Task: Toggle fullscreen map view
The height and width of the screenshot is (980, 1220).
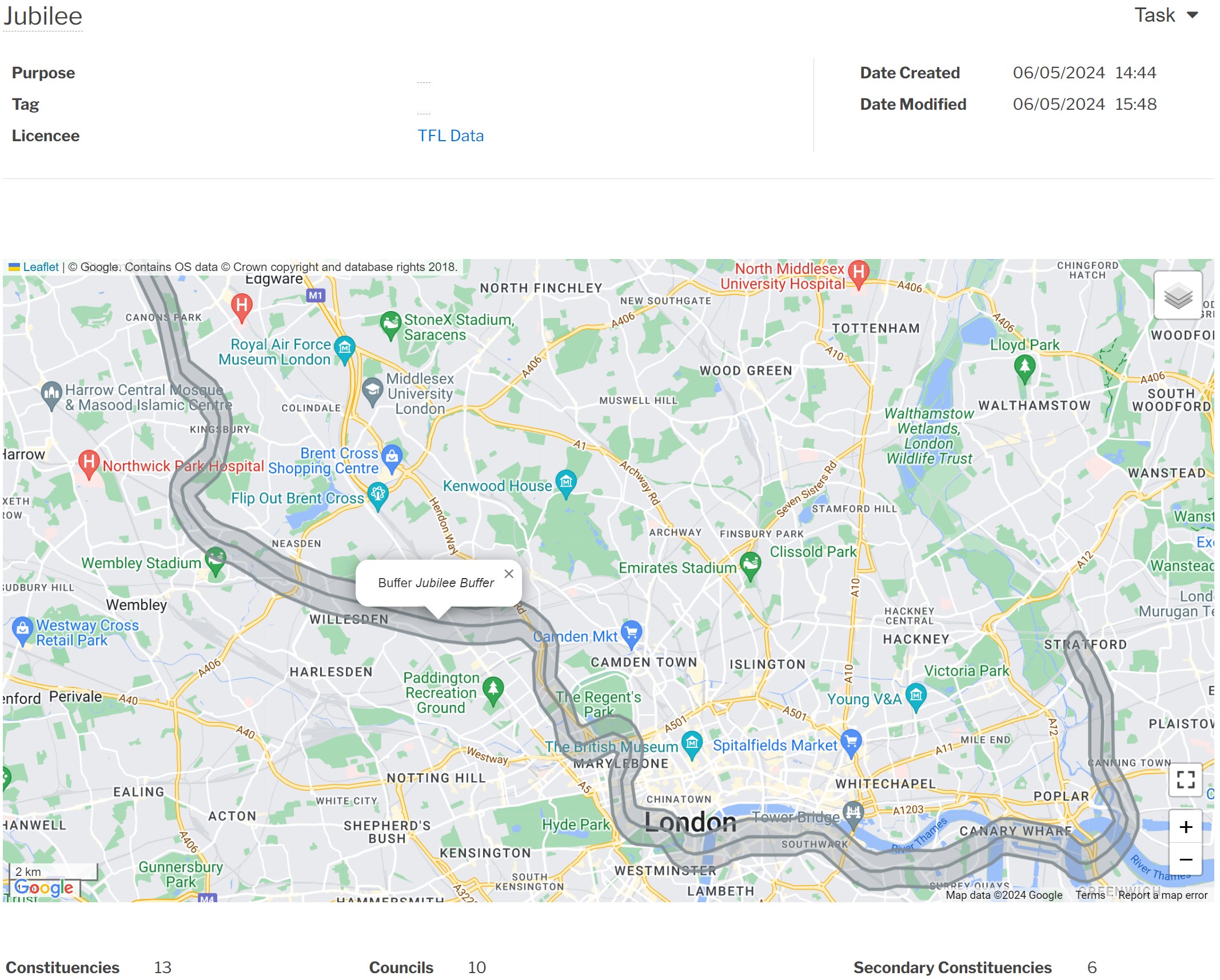Action: (x=1186, y=779)
